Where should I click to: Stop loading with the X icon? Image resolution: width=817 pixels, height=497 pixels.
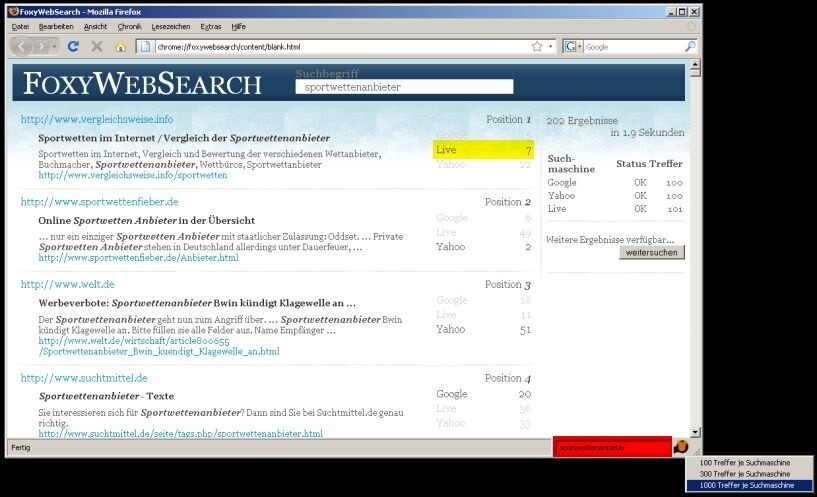click(x=97, y=46)
